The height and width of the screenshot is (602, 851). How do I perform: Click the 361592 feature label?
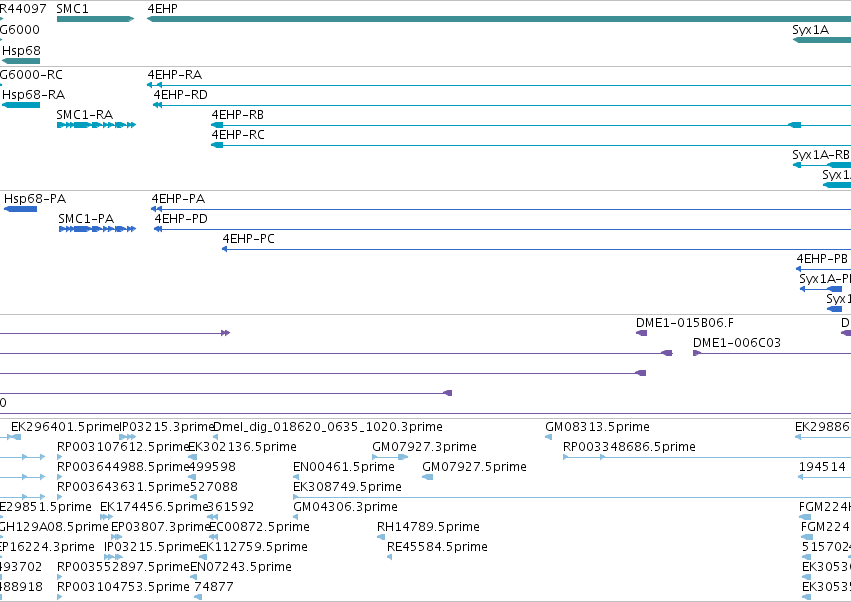[x=231, y=507]
